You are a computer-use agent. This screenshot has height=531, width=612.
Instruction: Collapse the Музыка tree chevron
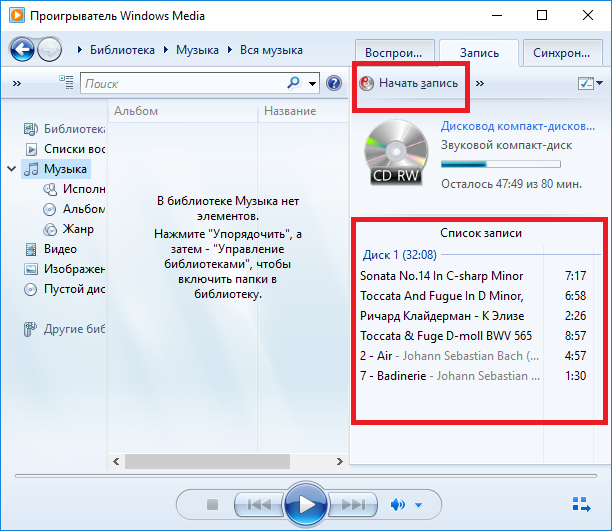(x=12, y=169)
